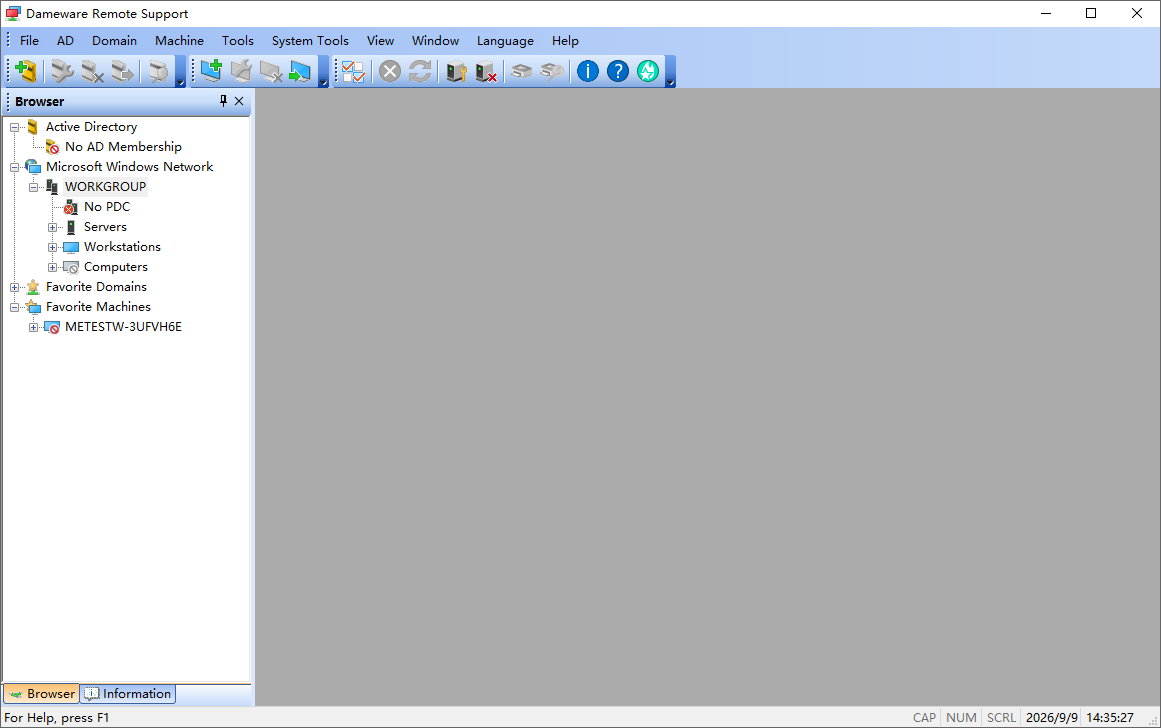This screenshot has height=728, width=1161.
Task: Expand the Workstations tree node
Action: tap(53, 247)
